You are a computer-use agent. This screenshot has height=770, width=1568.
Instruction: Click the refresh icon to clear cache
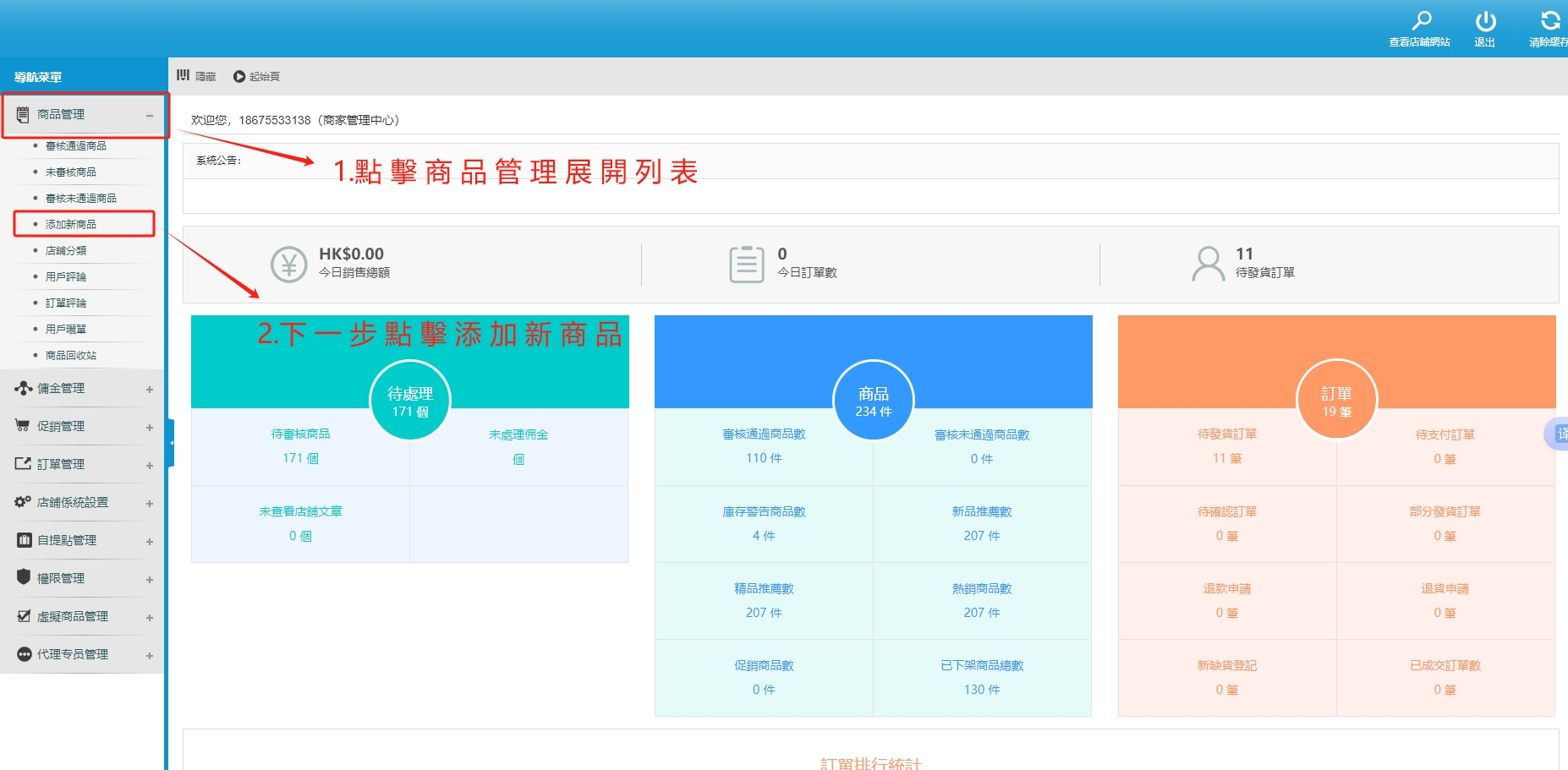1549,21
